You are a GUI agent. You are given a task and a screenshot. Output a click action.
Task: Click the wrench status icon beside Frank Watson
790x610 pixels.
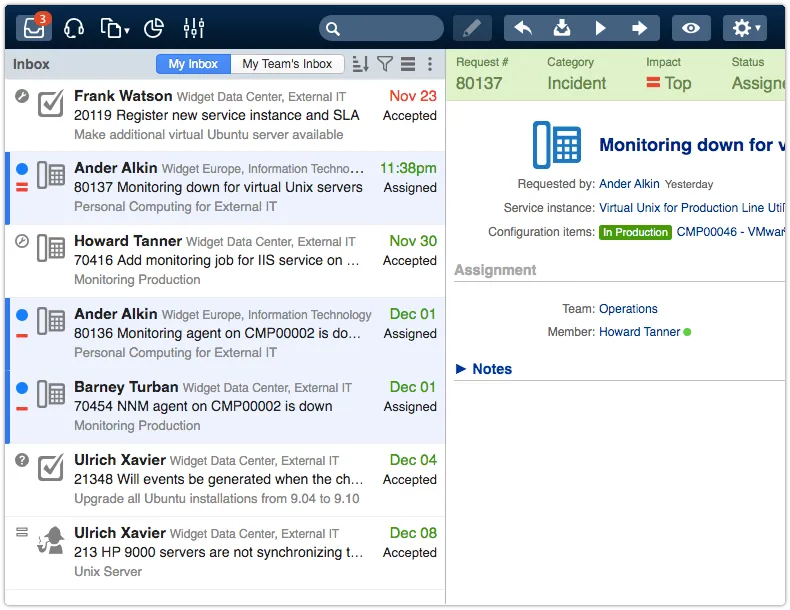point(22,96)
